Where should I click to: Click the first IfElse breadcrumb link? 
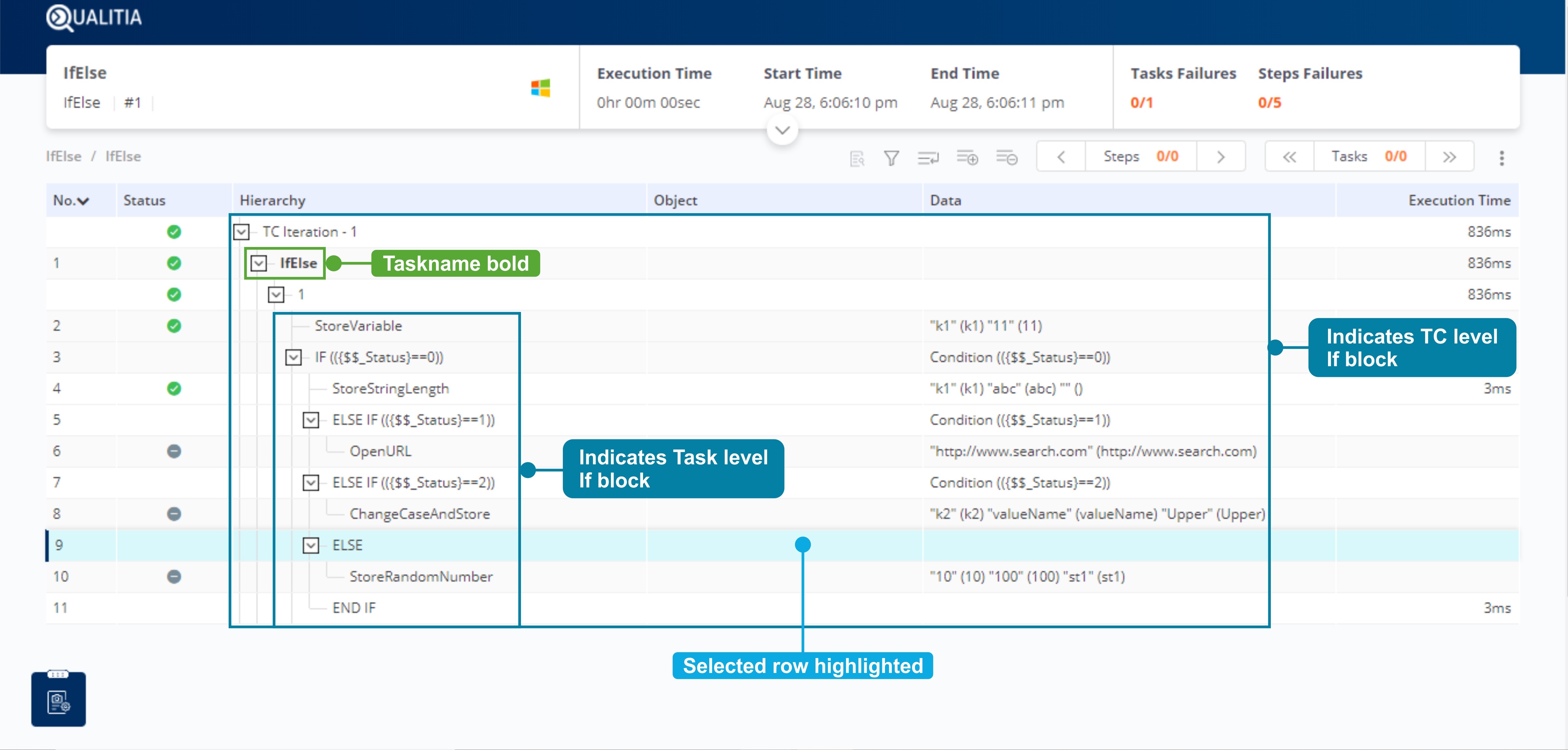coord(63,156)
